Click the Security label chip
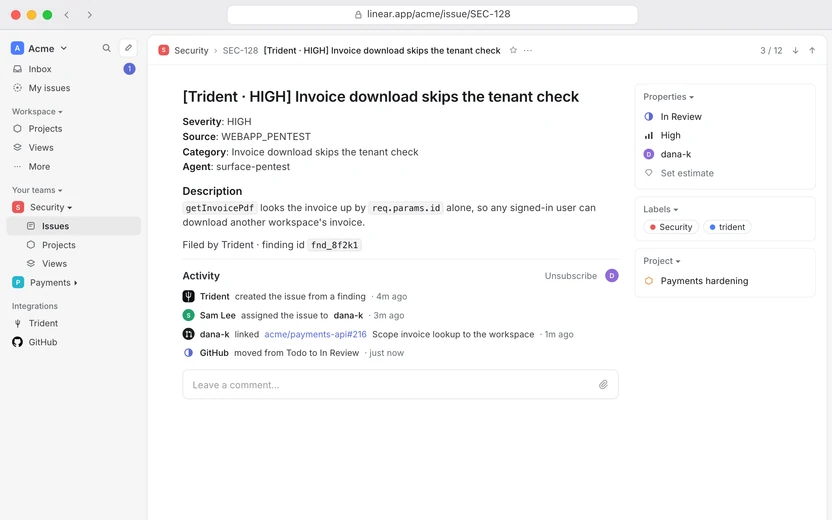Viewport: 832px width, 520px height. 671,227
